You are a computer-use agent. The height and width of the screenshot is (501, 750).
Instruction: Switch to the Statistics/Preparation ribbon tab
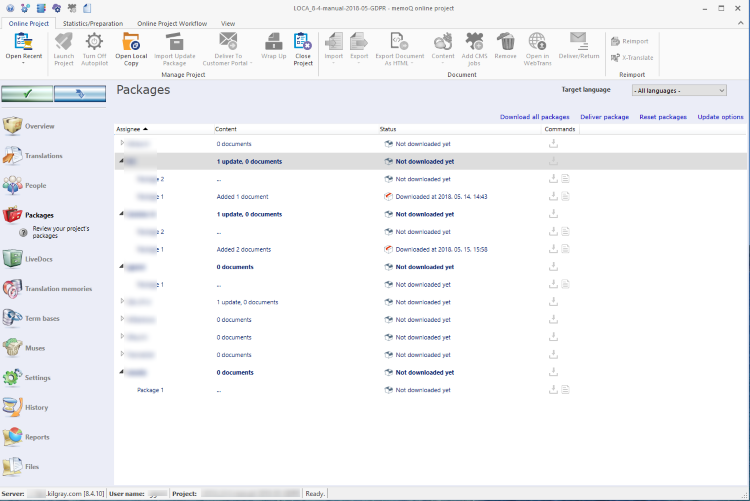click(91, 22)
